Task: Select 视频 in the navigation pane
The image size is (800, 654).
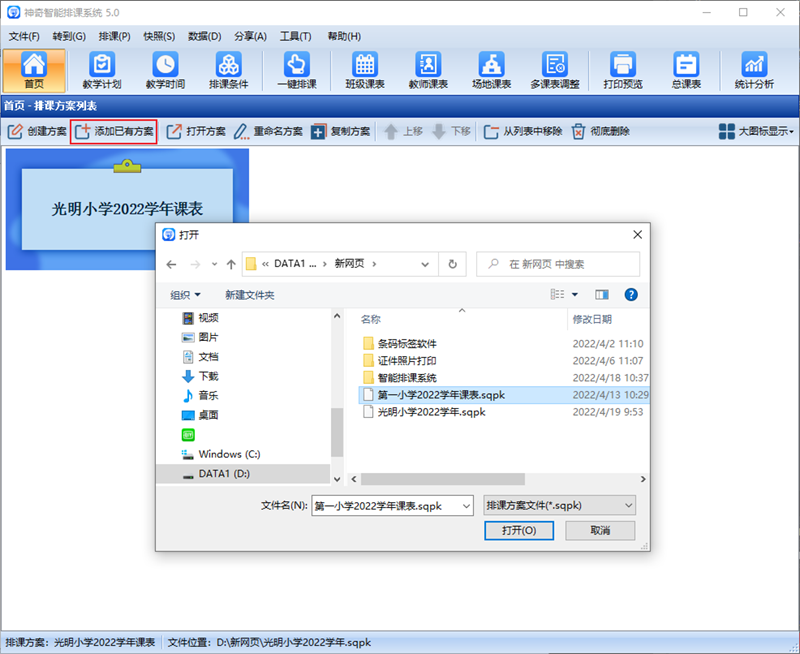Action: [200, 318]
